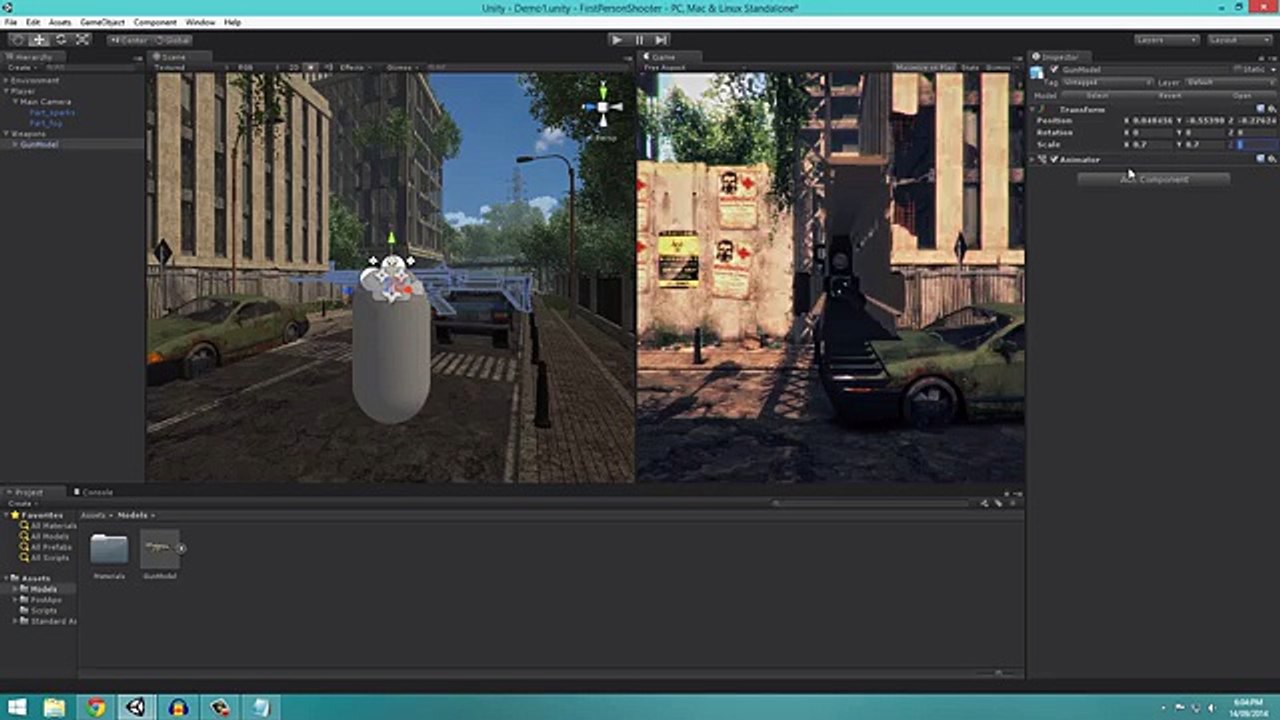This screenshot has height=720, width=1280.
Task: Open the Window menu
Action: tap(200, 22)
